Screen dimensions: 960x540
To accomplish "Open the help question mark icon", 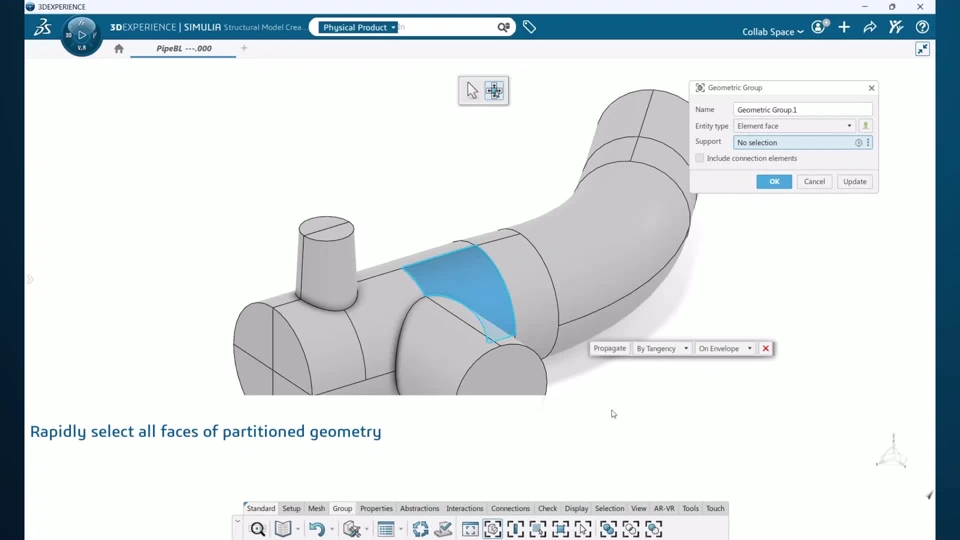I will pyautogui.click(x=922, y=27).
